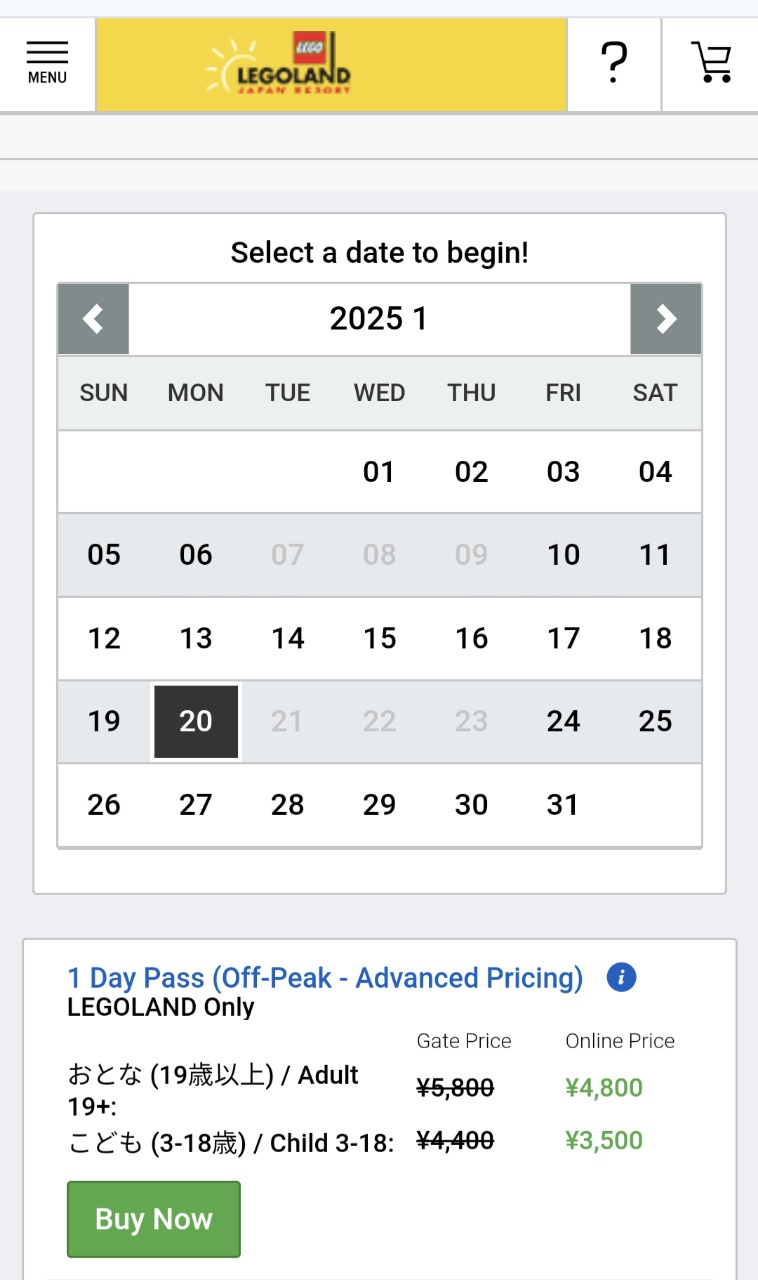
Task: Choose date 24 on the calendar
Action: (x=563, y=722)
